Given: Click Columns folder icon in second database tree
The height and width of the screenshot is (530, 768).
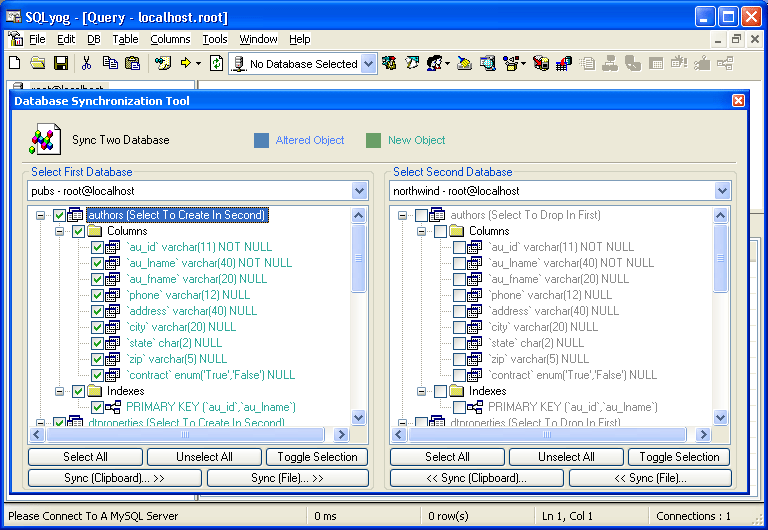Looking at the screenshot, I should [x=456, y=231].
